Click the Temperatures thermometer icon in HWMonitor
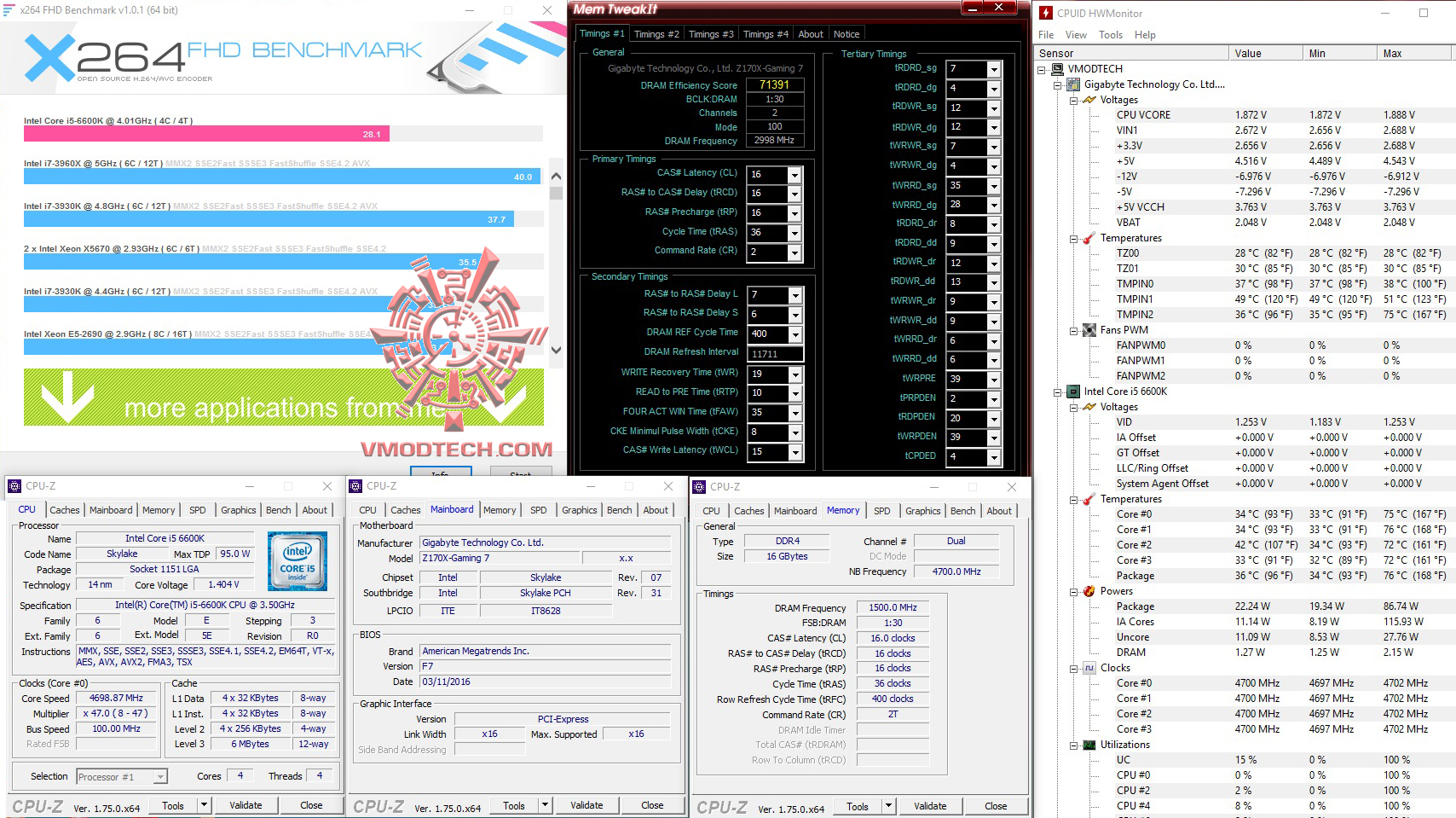The width and height of the screenshot is (1456, 818). 1089,238
